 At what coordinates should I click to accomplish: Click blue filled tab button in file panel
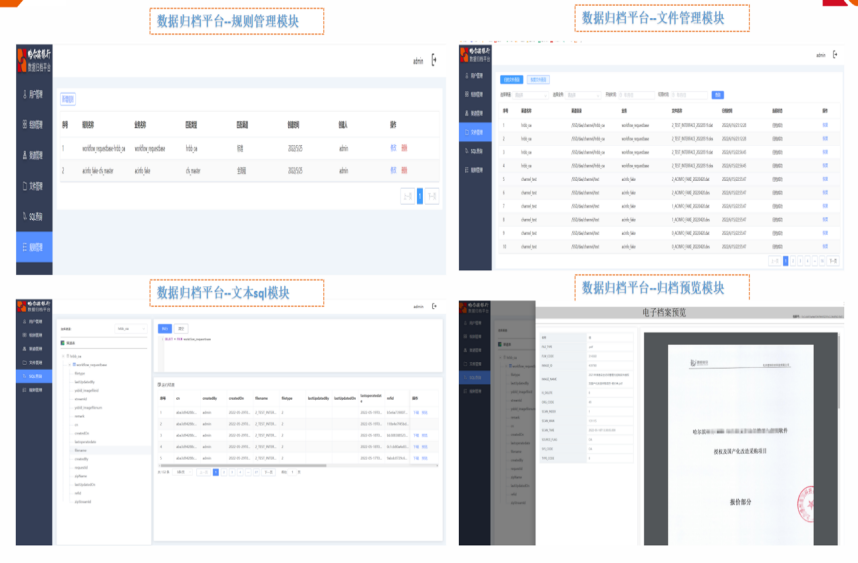pyautogui.click(x=512, y=80)
